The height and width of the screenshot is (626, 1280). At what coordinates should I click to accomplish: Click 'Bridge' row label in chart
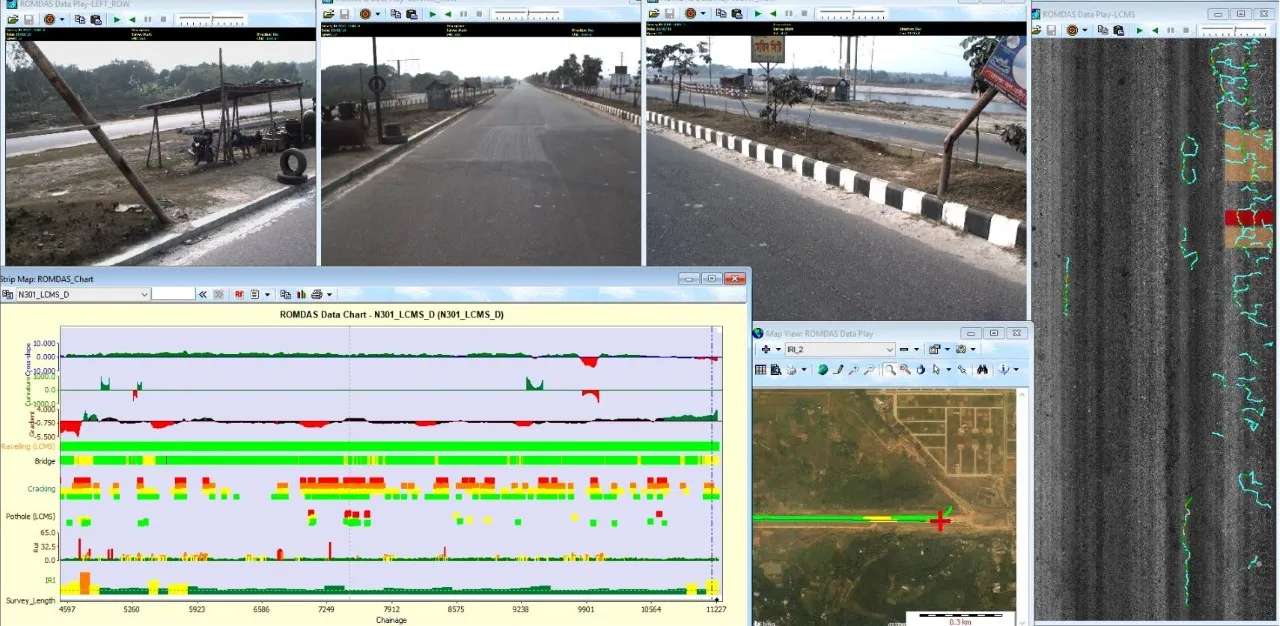pos(45,461)
